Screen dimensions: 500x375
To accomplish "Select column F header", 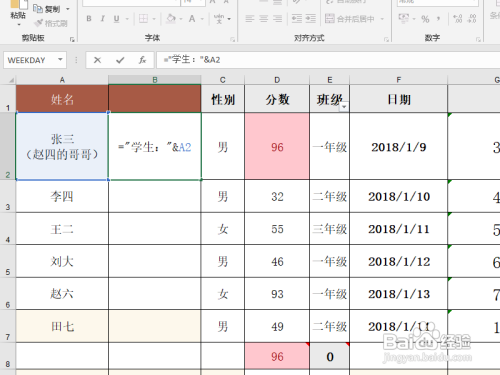I will click(399, 80).
